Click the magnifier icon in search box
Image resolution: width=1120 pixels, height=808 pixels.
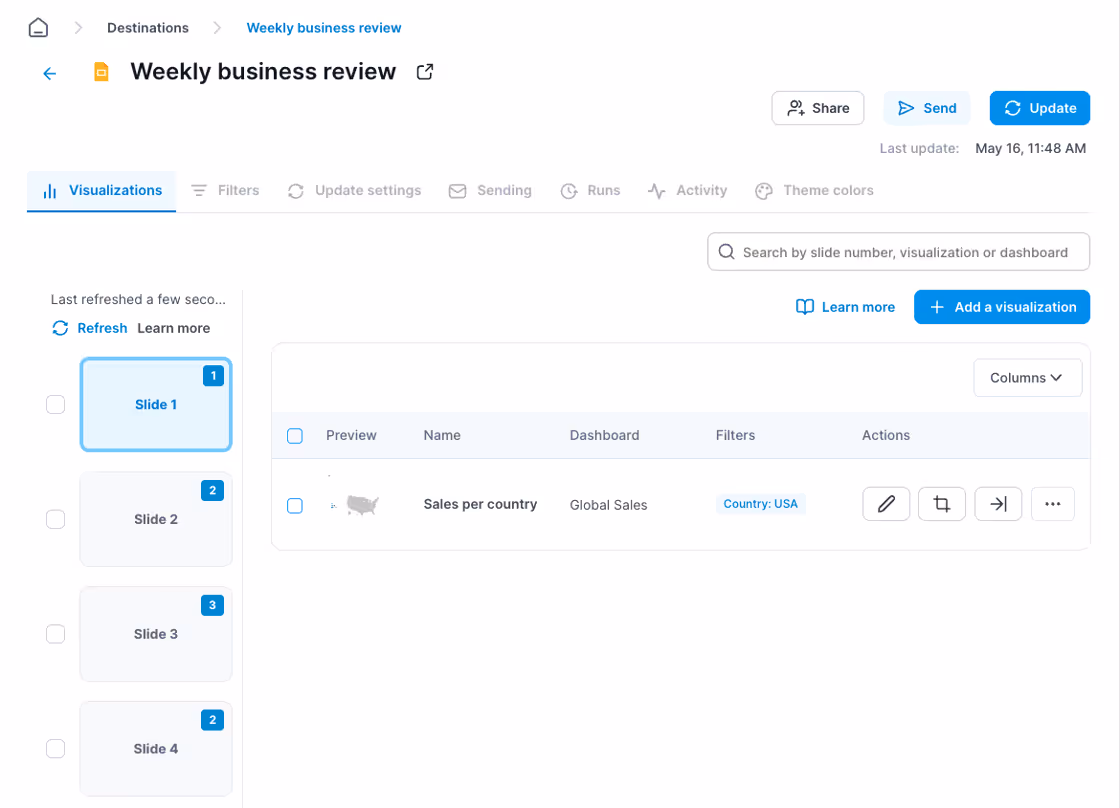click(x=726, y=251)
